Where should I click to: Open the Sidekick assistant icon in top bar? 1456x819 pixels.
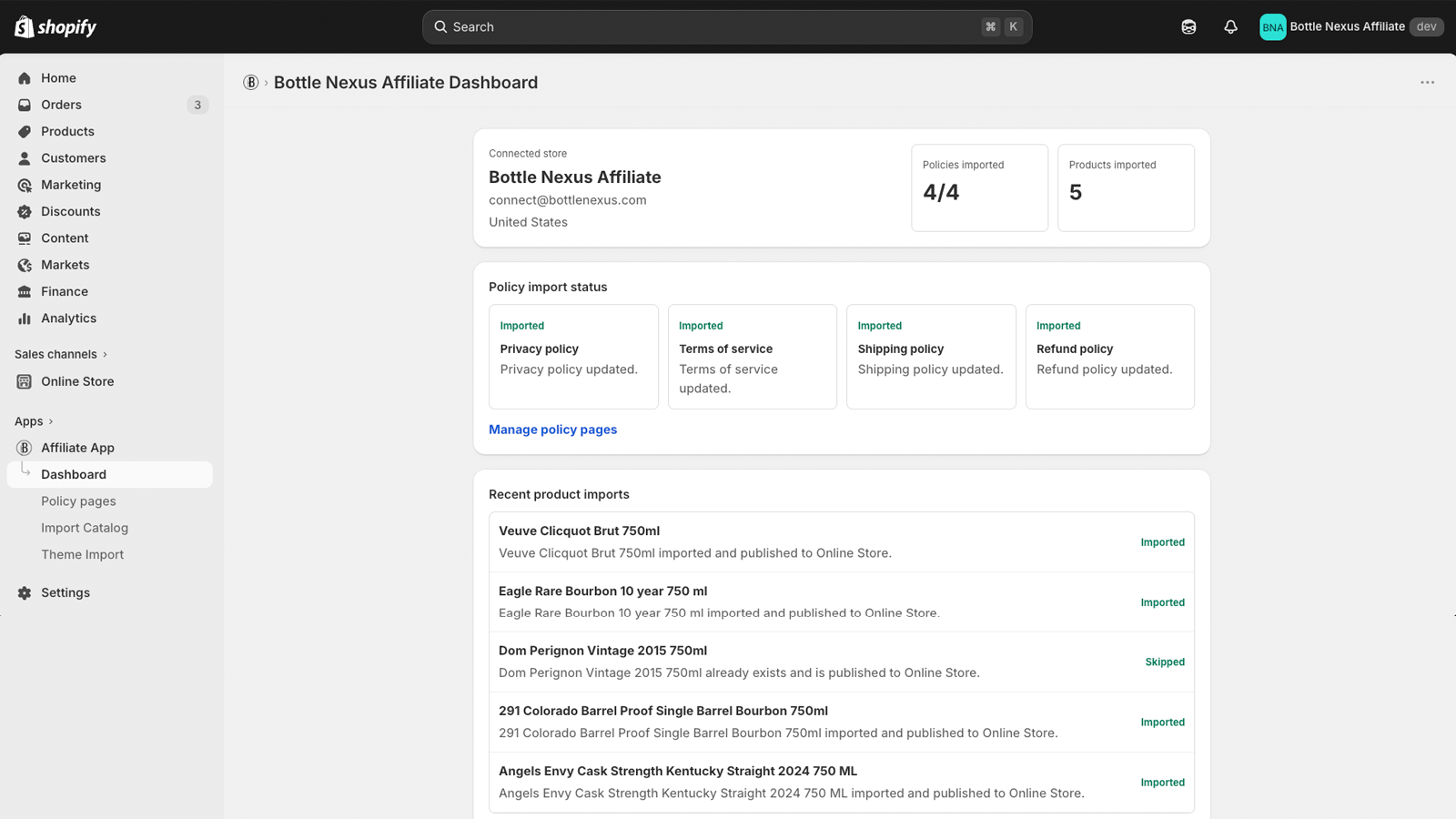point(1188,27)
